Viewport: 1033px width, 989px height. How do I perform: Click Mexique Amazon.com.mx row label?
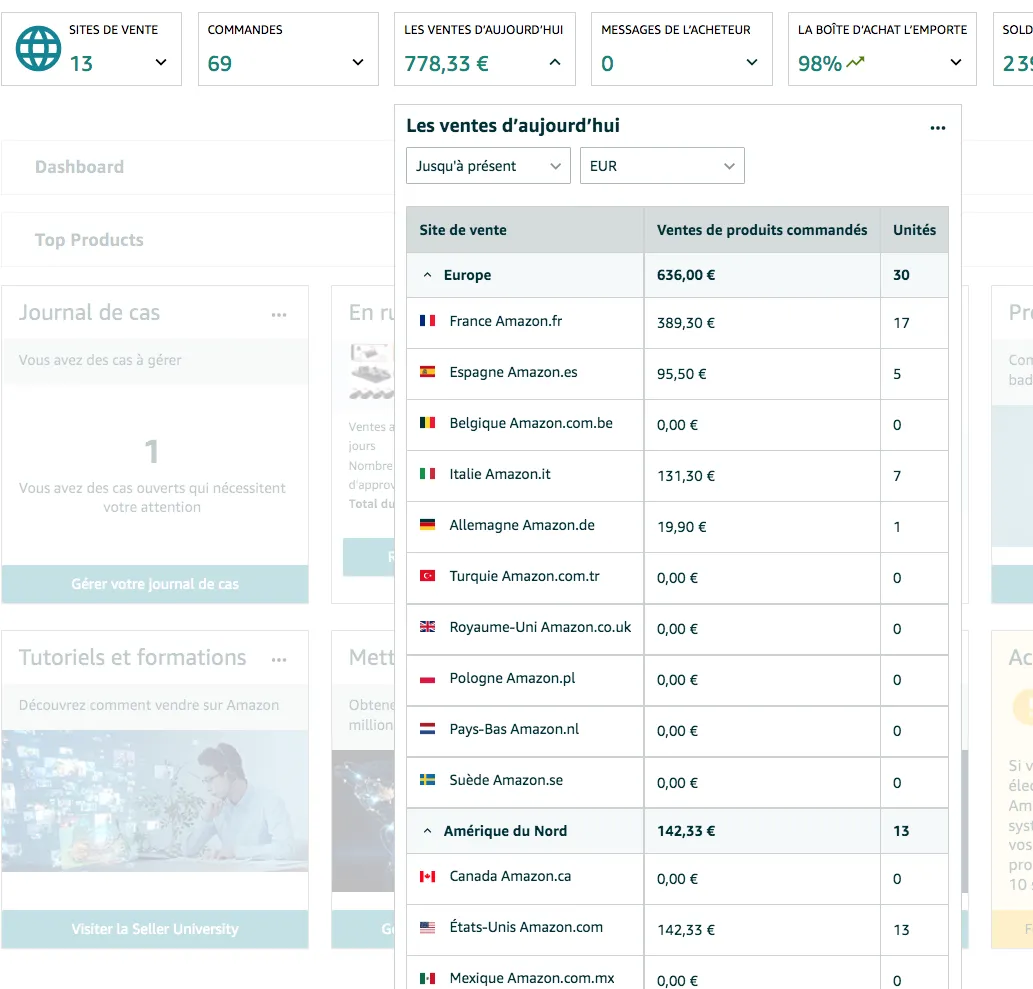point(532,978)
